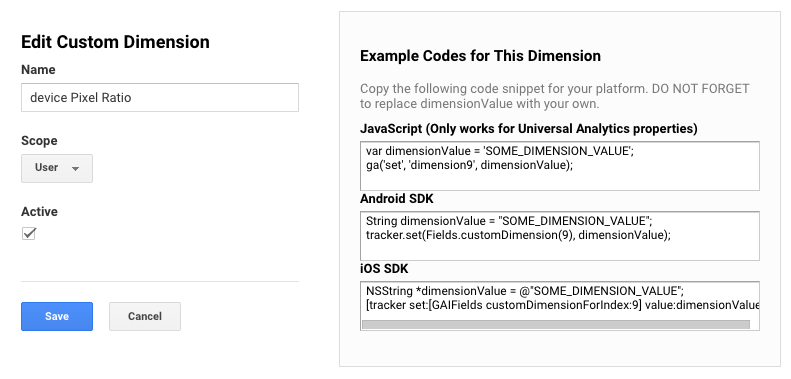
Task: Click the Active label text
Action: pyautogui.click(x=39, y=211)
